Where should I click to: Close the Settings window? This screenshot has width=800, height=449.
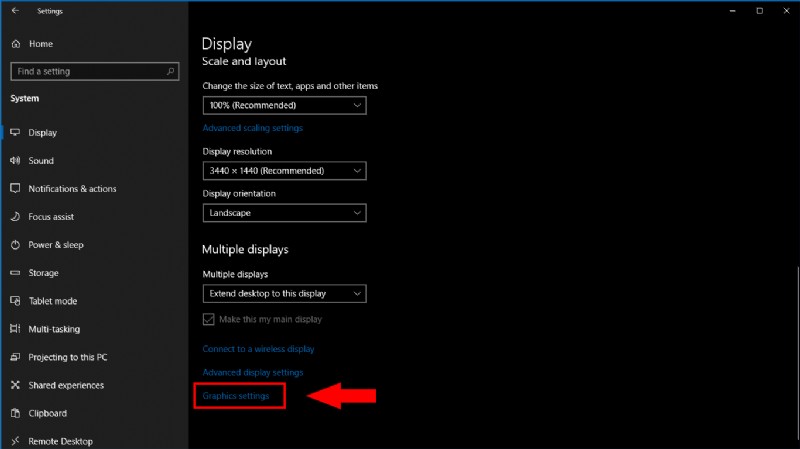pos(786,11)
